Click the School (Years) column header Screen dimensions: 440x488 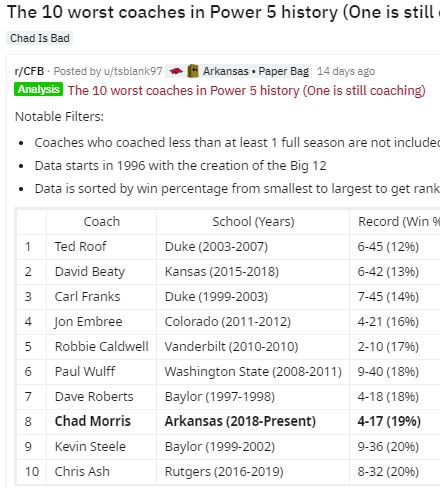253,222
